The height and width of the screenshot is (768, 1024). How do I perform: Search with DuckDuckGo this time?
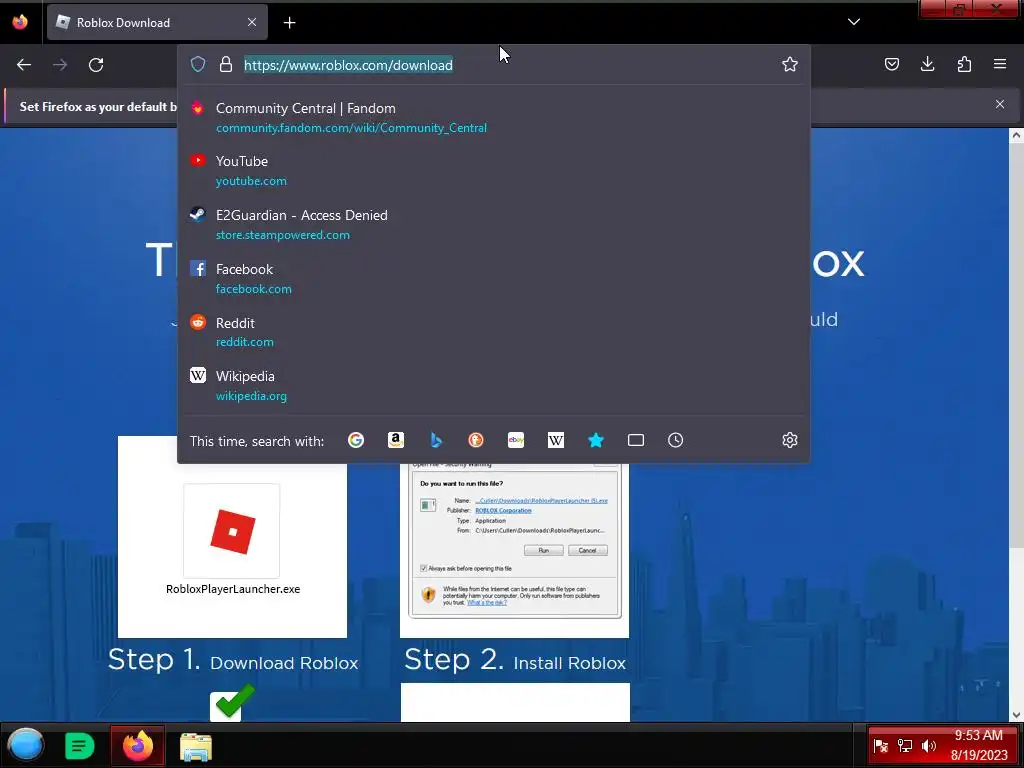(476, 440)
